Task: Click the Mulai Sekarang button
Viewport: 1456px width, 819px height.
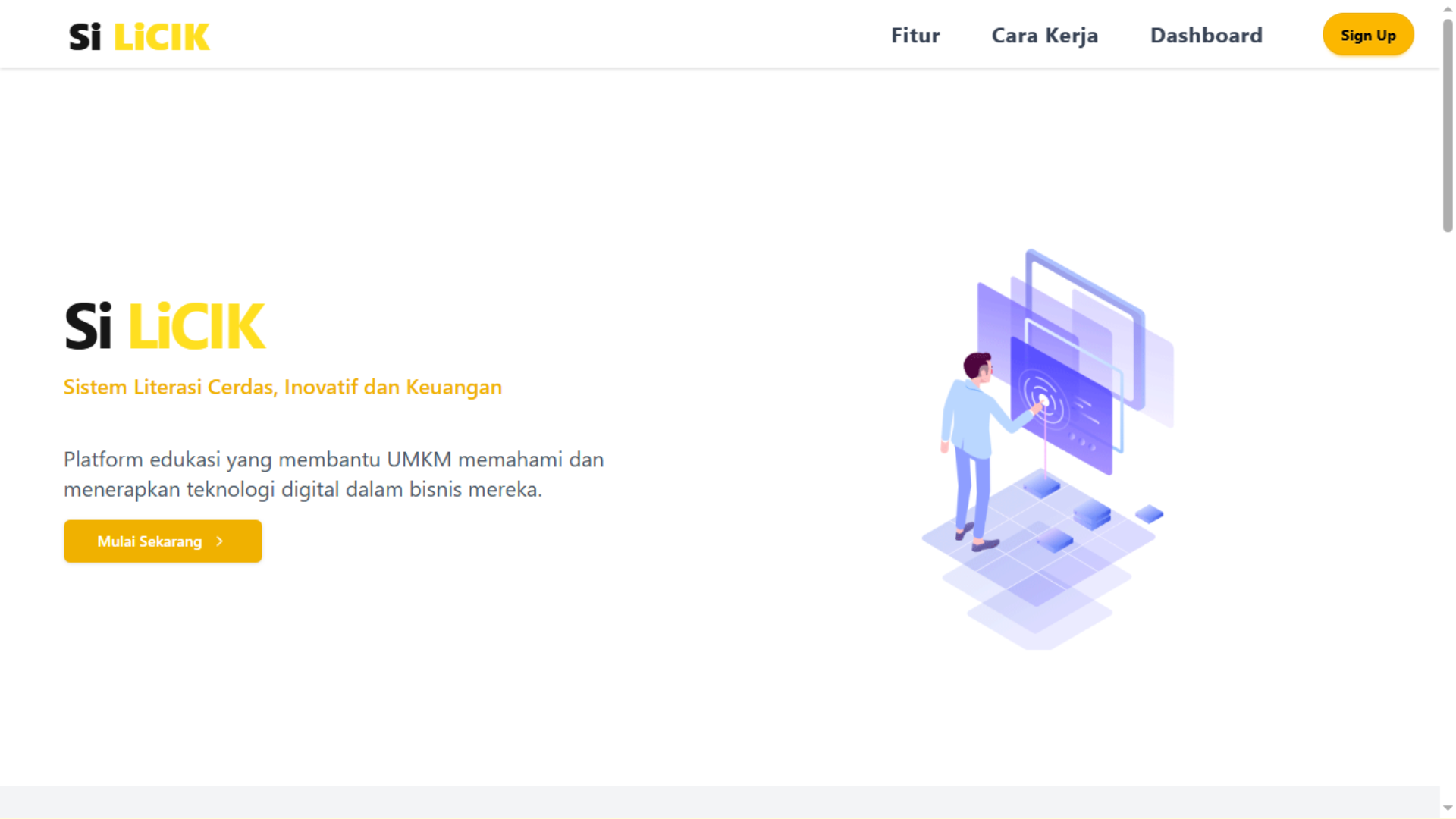Action: [x=149, y=541]
